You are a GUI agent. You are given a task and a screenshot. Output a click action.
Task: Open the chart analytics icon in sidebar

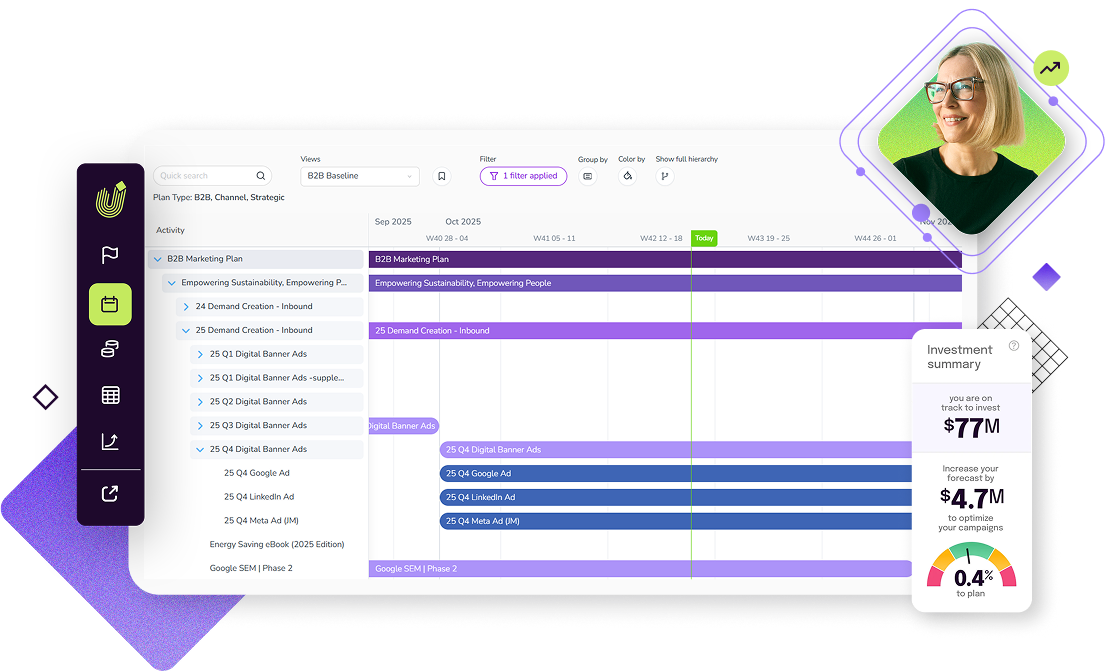110,441
